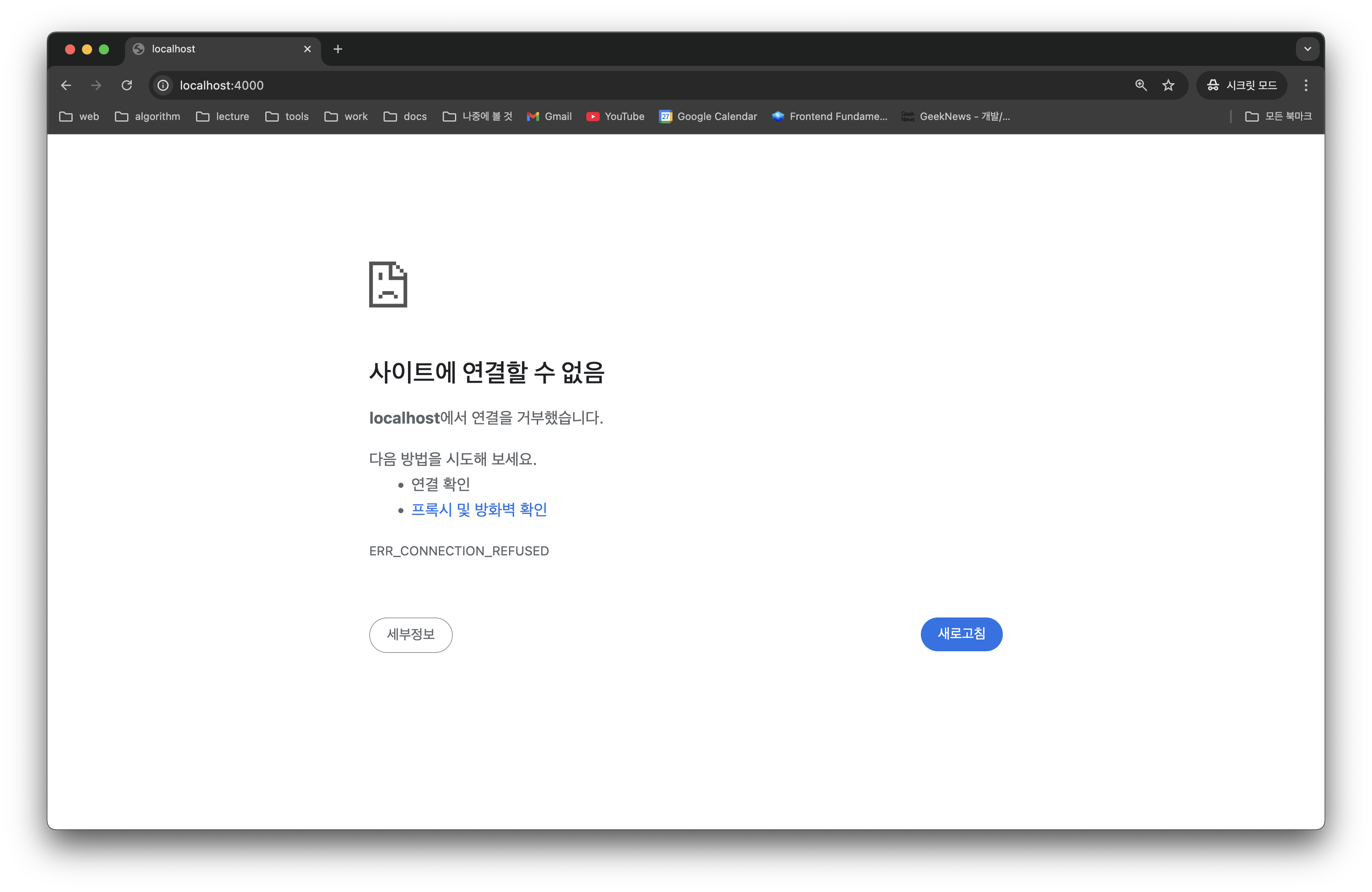The height and width of the screenshot is (892, 1372).
Task: Open the 프록시 및 방화벽 확인 link
Action: [x=479, y=509]
